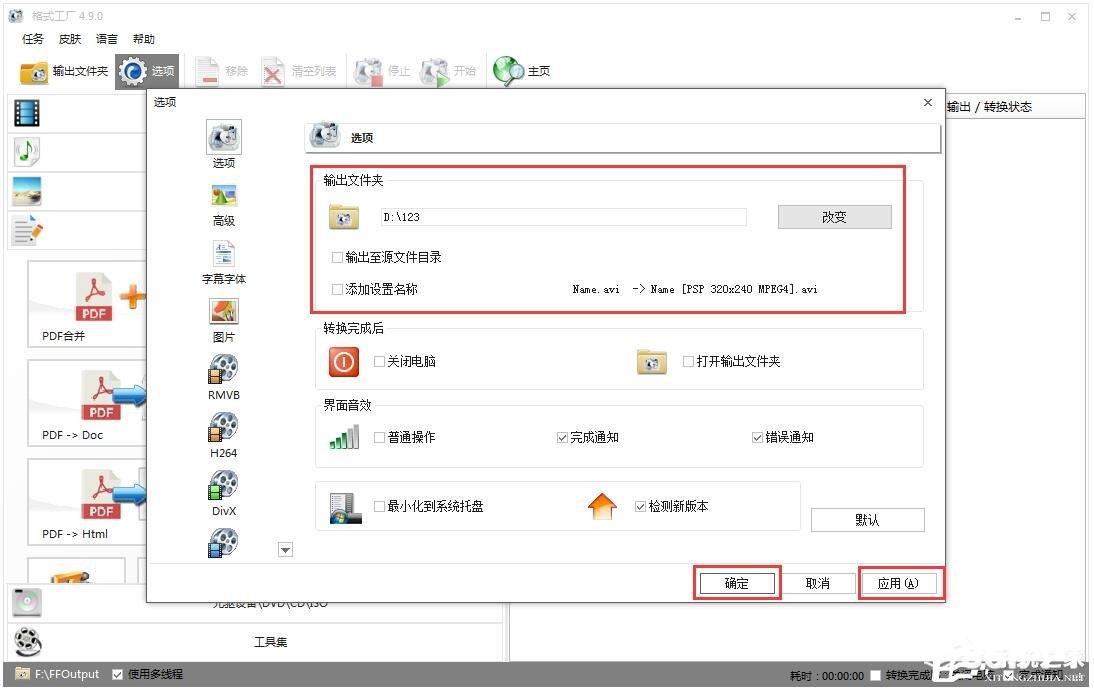This screenshot has width=1094, height=691.
Task: Open the 帮助 menu
Action: tap(144, 39)
